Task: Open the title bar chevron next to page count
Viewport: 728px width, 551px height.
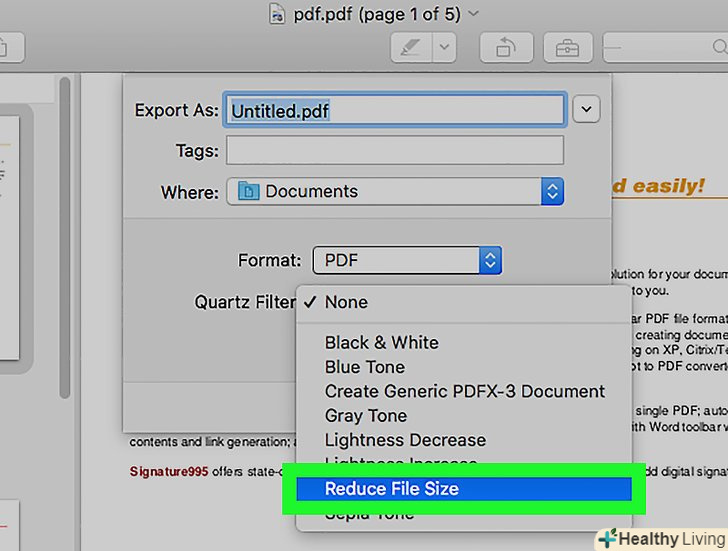Action: [x=473, y=14]
